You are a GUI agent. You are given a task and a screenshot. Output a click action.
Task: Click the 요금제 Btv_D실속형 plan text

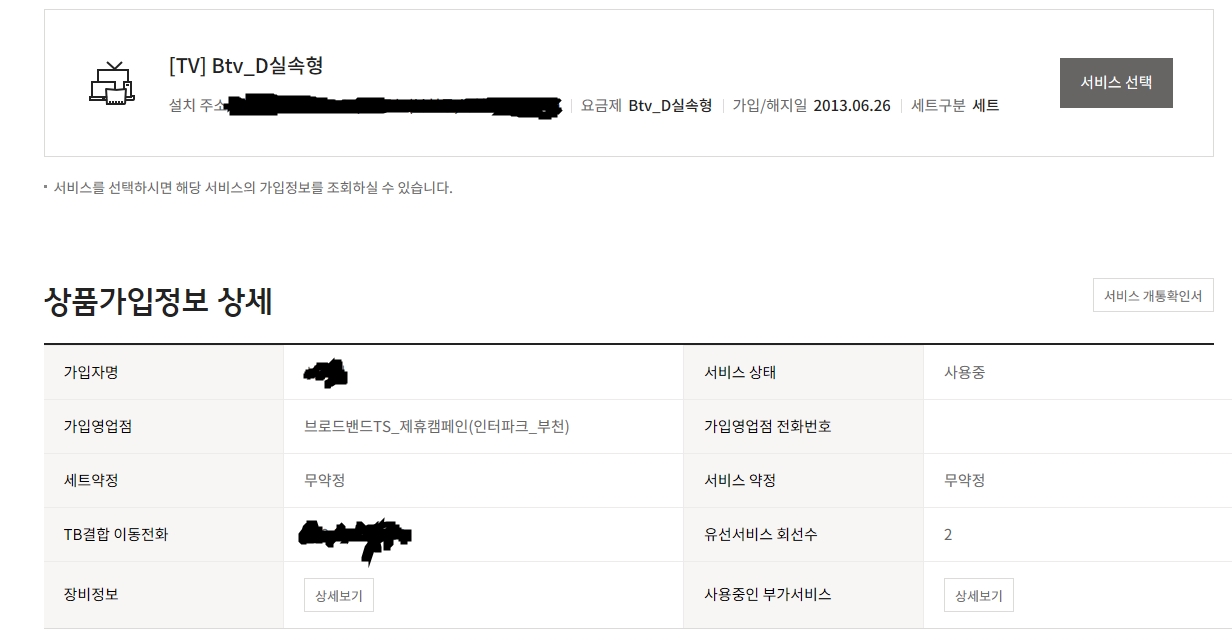670,105
